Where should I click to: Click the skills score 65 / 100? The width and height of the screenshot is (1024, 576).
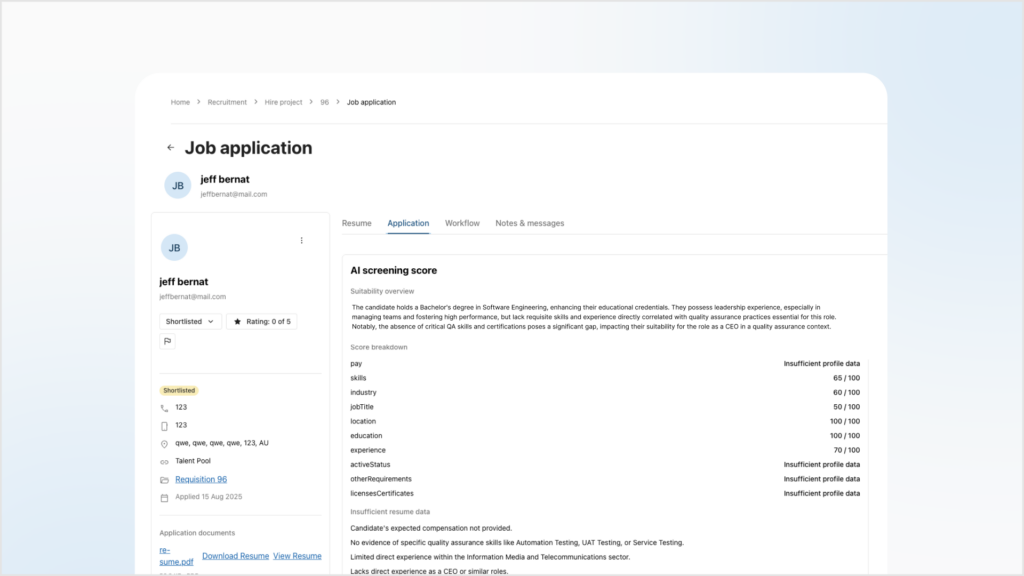[x=846, y=378]
